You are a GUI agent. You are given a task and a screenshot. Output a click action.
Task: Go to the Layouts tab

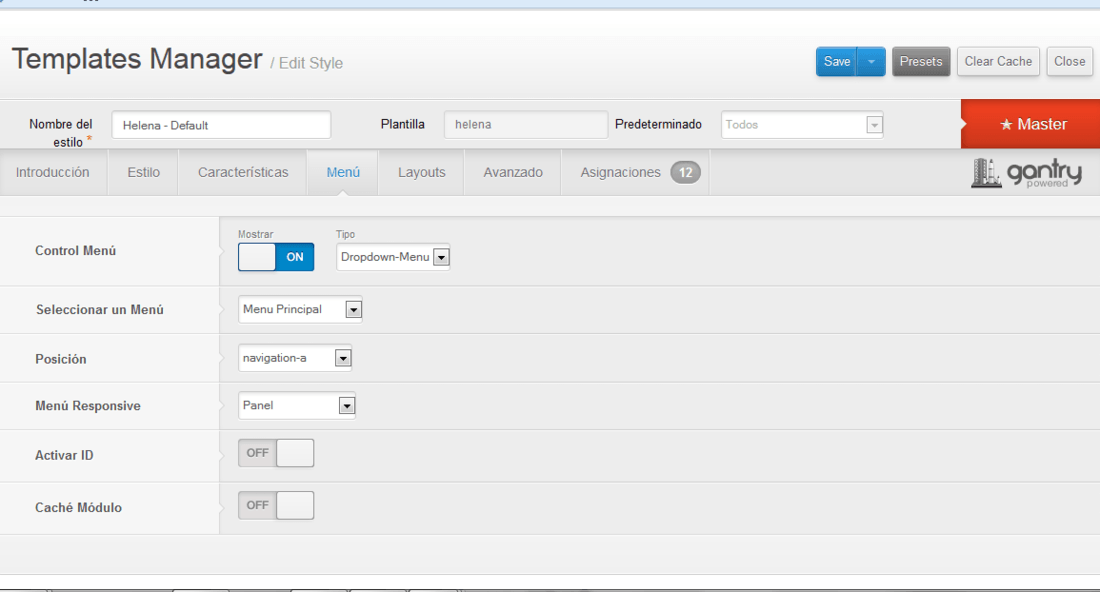point(422,173)
